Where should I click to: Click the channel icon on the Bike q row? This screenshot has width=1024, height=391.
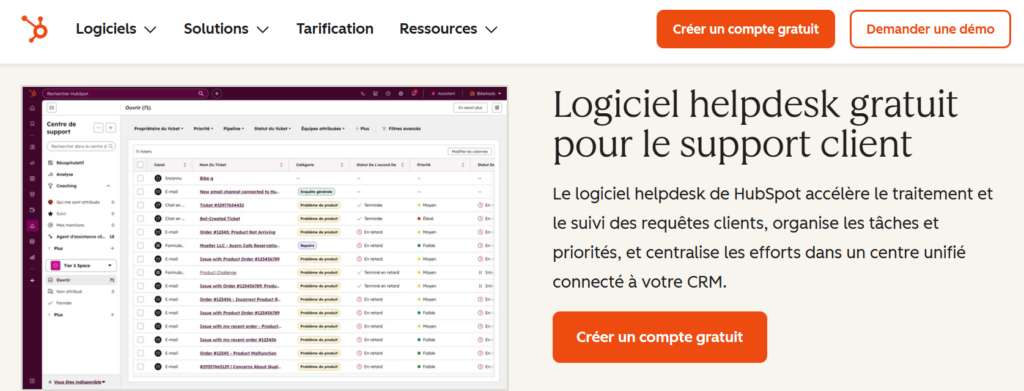pyautogui.click(x=157, y=178)
